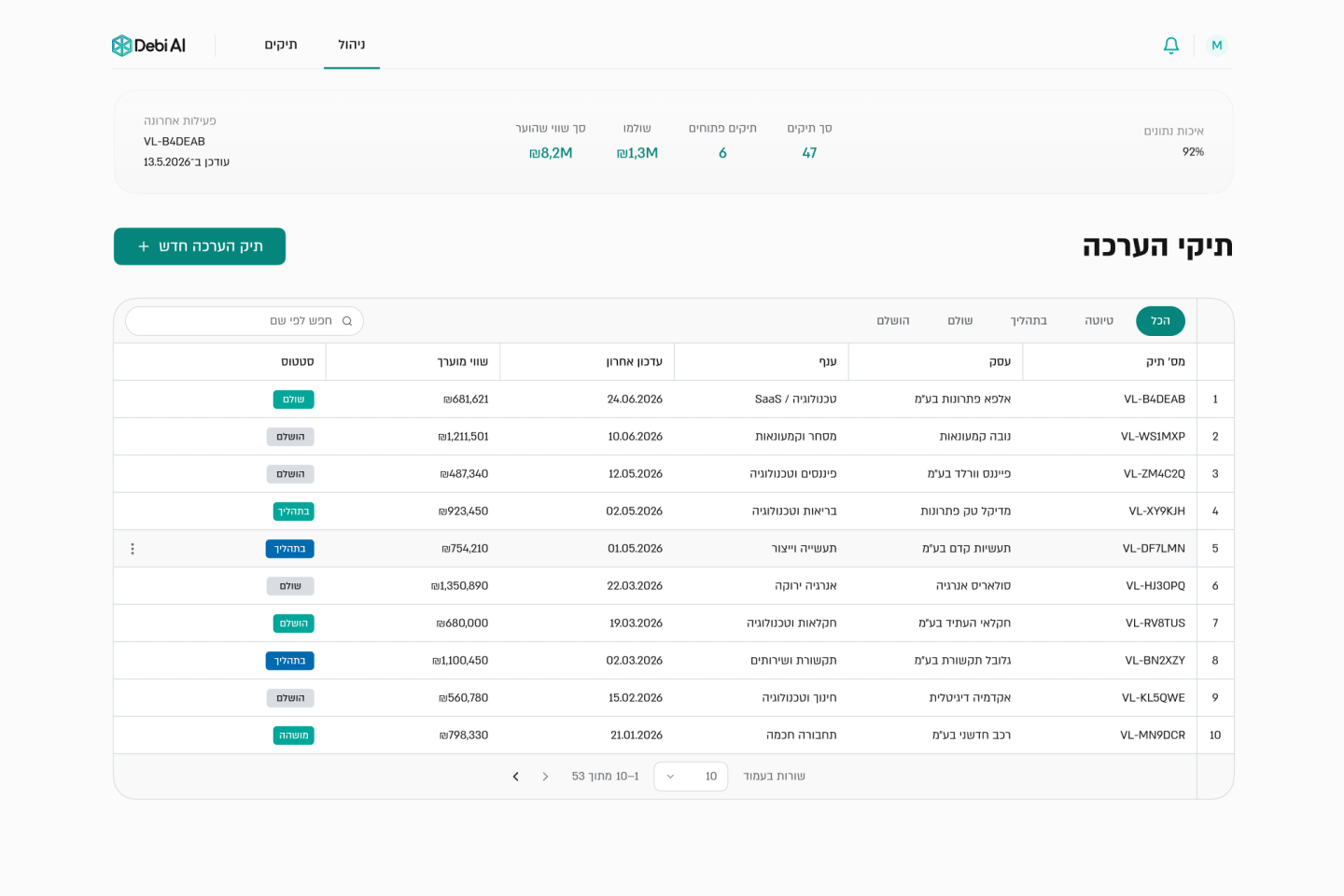Click the left-pointing pagination chevron
Screen dimensions: 1344x896
pyautogui.click(x=516, y=777)
